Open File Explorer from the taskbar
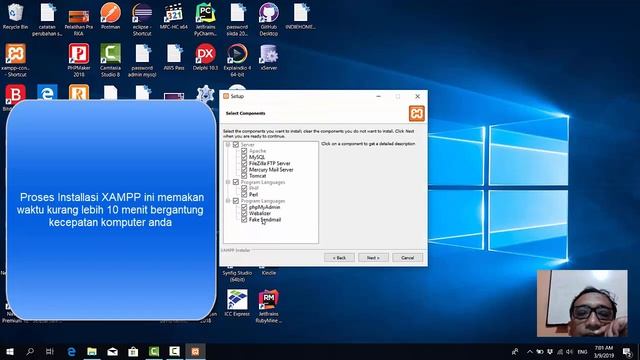Viewport: 640px width, 360px height. (92, 351)
